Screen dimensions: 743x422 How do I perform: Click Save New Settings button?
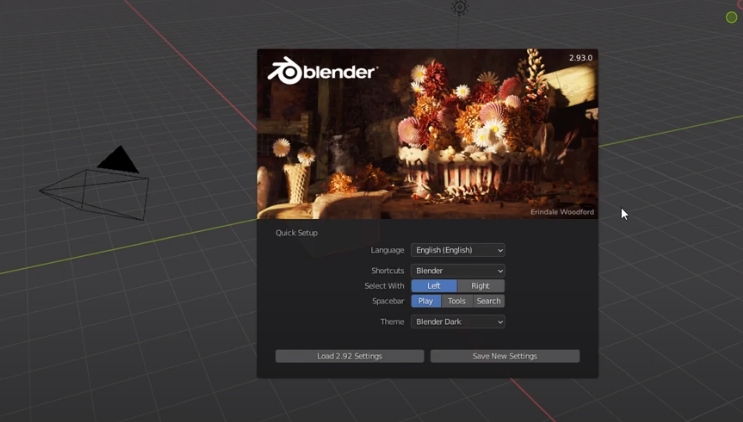pos(505,356)
